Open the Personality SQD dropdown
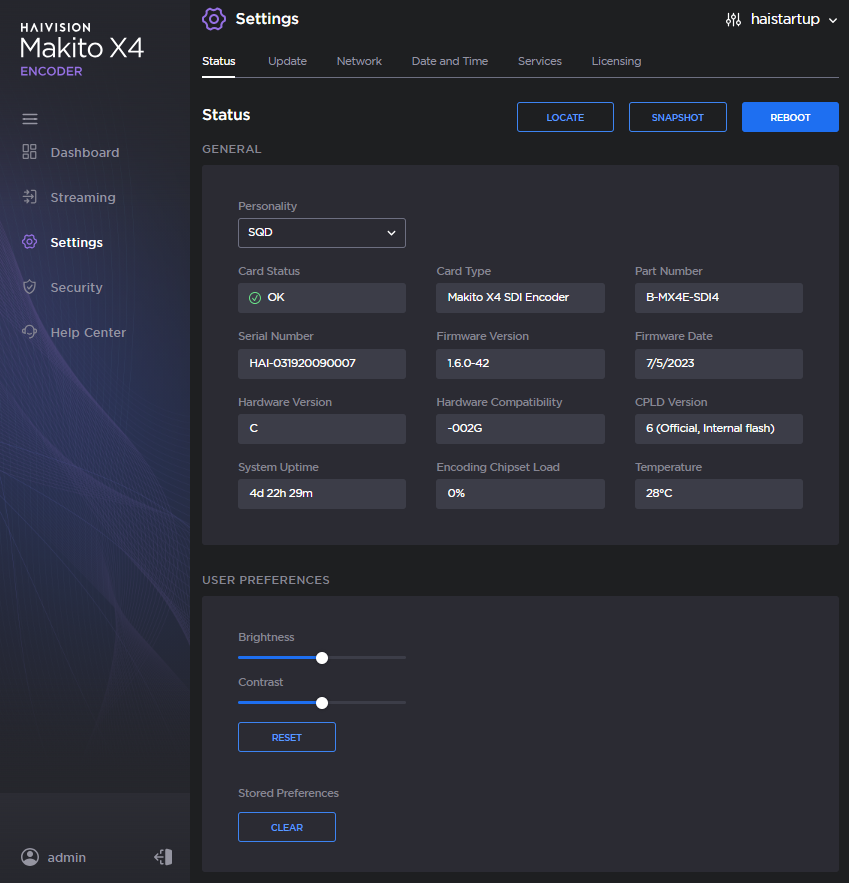849x883 pixels. coord(321,232)
